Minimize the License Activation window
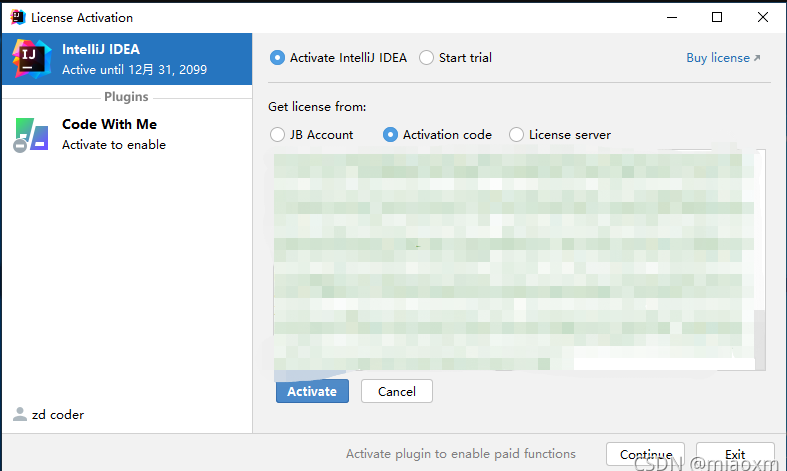Image resolution: width=787 pixels, height=471 pixels. 672,17
